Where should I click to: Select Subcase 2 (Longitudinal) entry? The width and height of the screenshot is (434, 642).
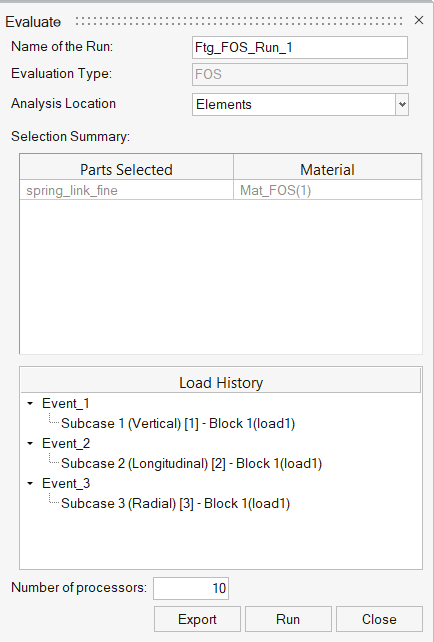coord(192,463)
